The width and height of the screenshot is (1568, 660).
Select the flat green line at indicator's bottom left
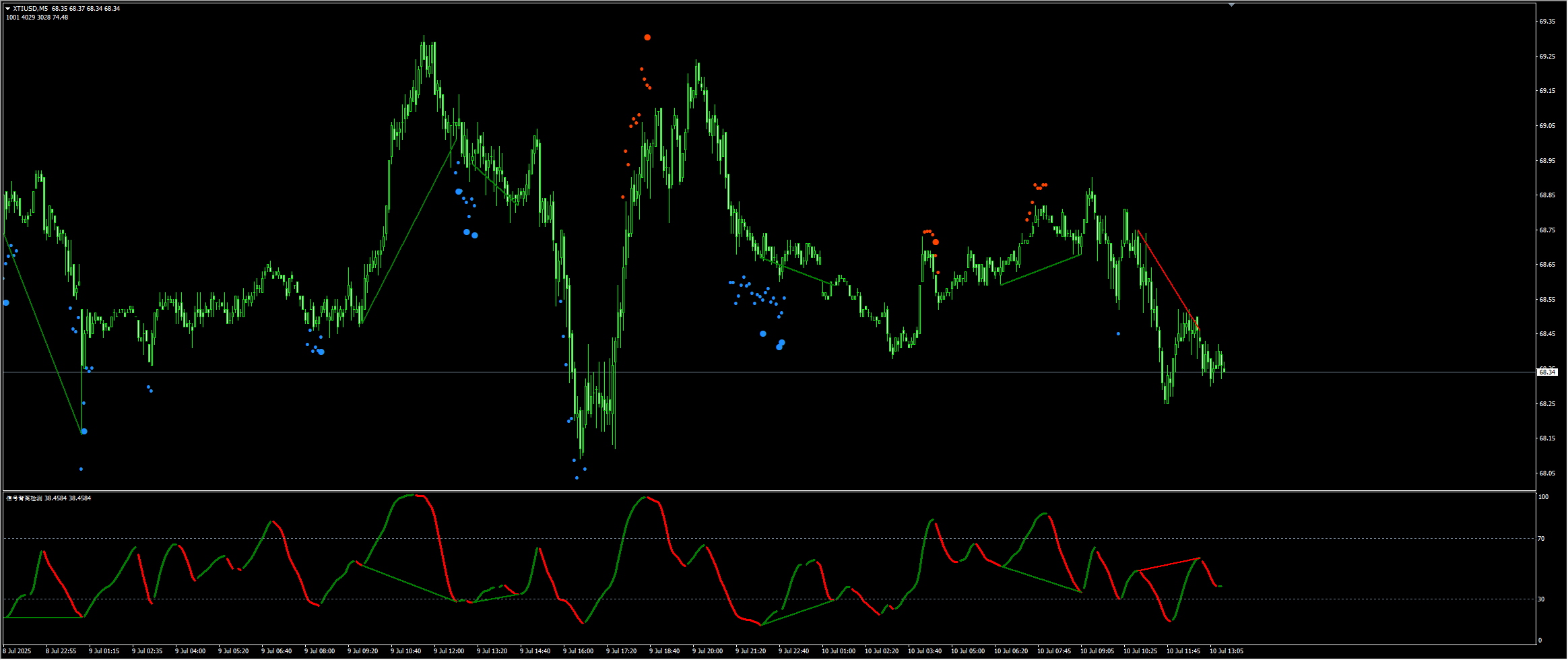click(x=44, y=617)
